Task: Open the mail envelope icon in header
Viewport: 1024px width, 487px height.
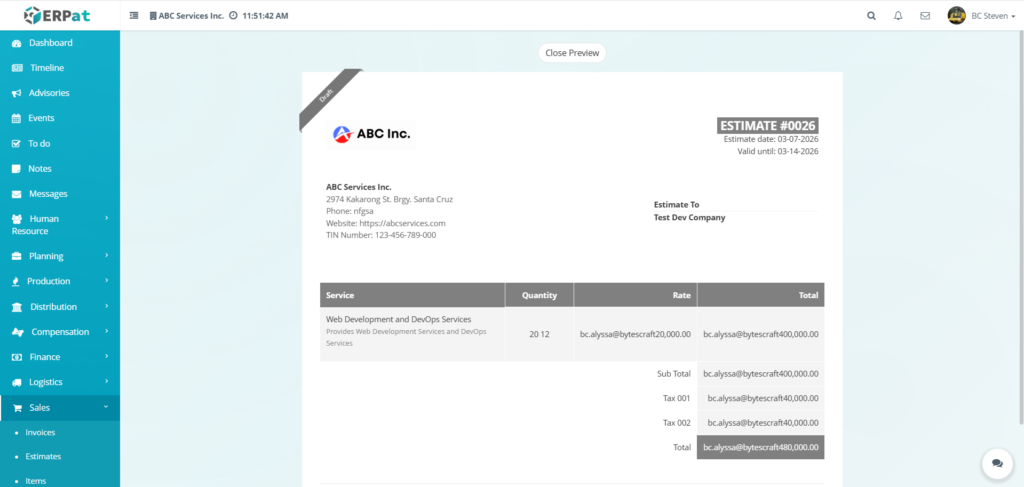Action: tap(925, 16)
